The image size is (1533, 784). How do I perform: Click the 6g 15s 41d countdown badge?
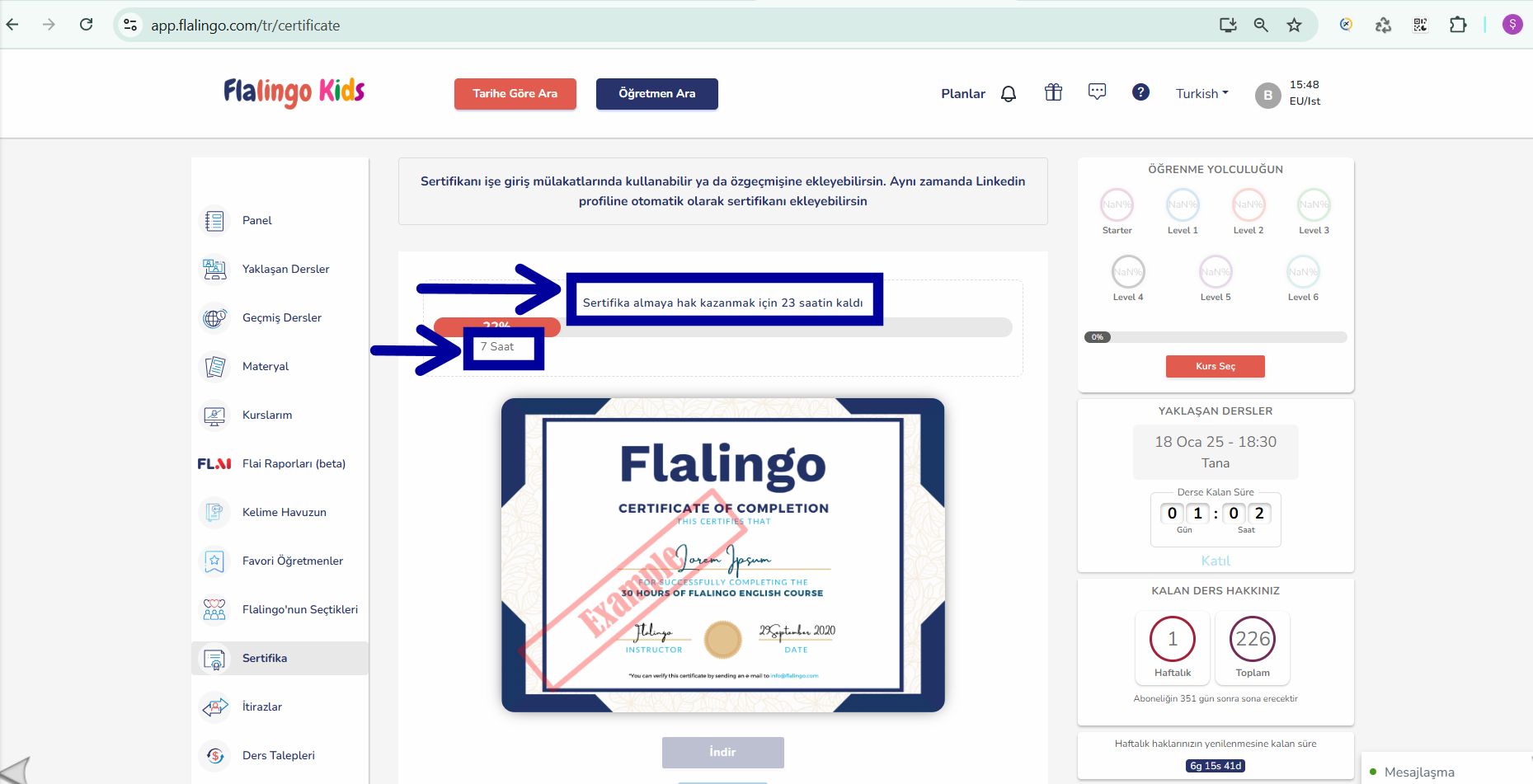coord(1216,766)
